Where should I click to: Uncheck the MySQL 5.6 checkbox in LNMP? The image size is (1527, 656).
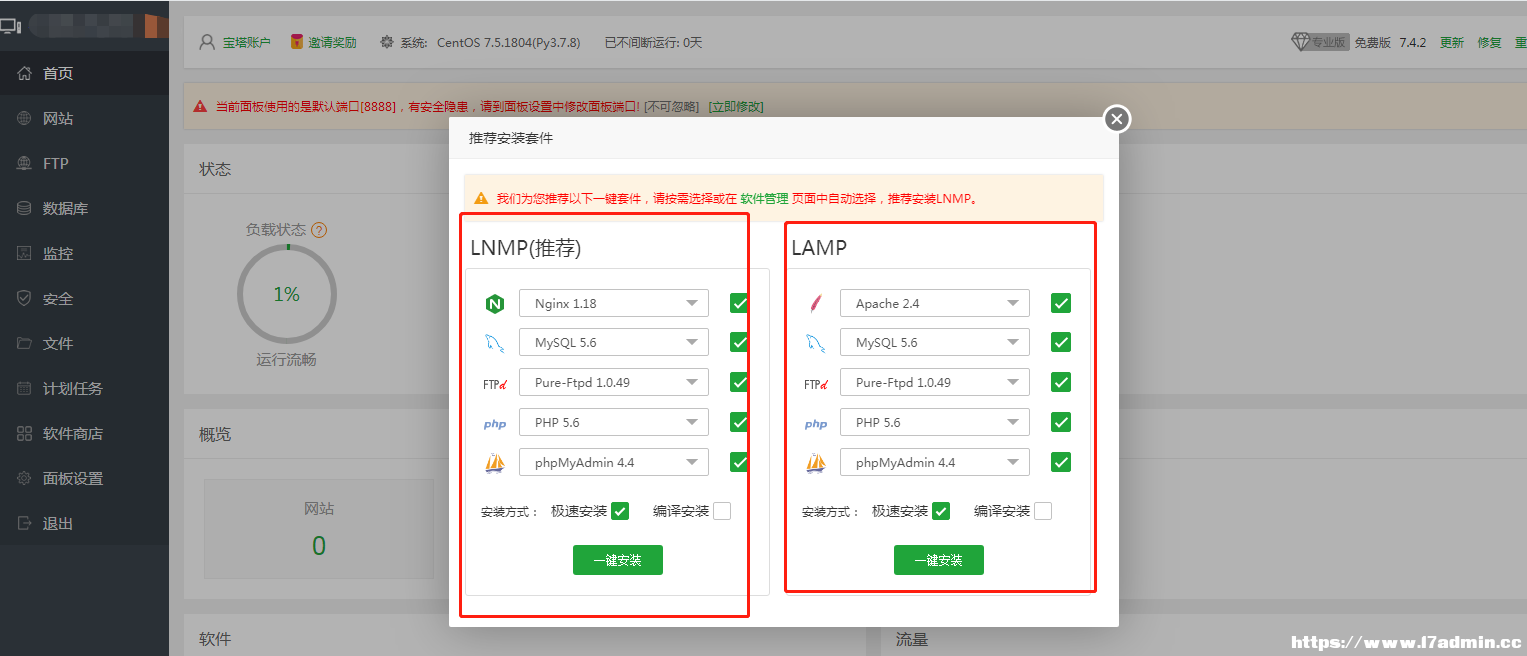click(739, 342)
